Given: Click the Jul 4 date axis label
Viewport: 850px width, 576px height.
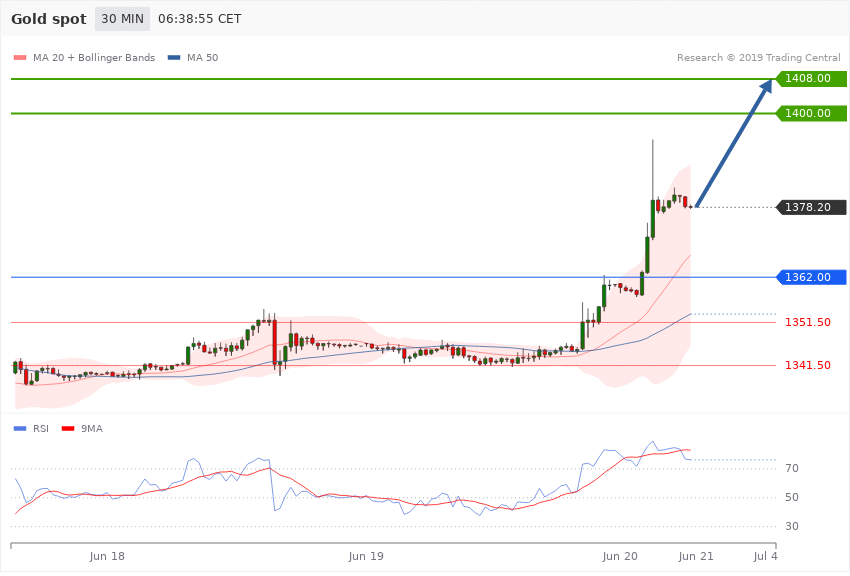Looking at the screenshot, I should click(765, 556).
